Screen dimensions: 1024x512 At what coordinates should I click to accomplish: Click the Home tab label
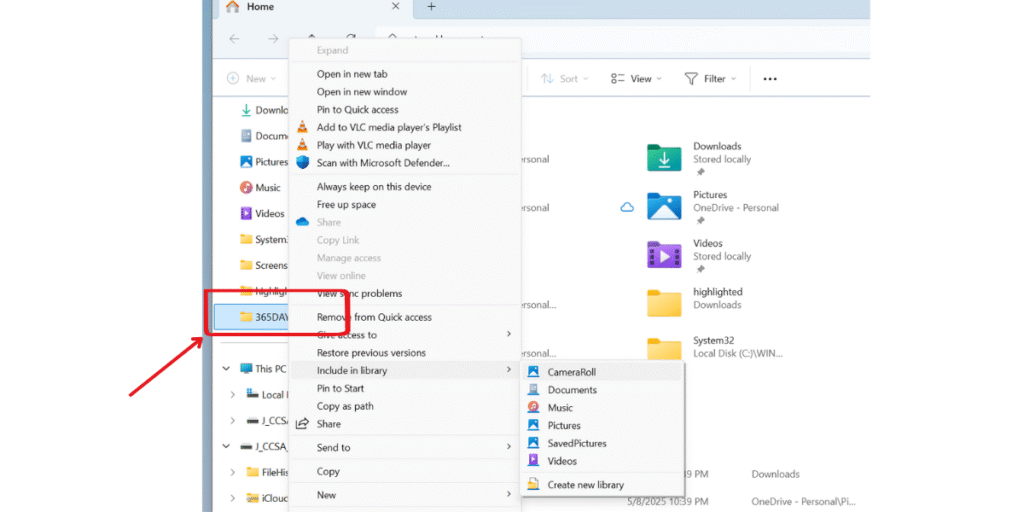(x=261, y=7)
